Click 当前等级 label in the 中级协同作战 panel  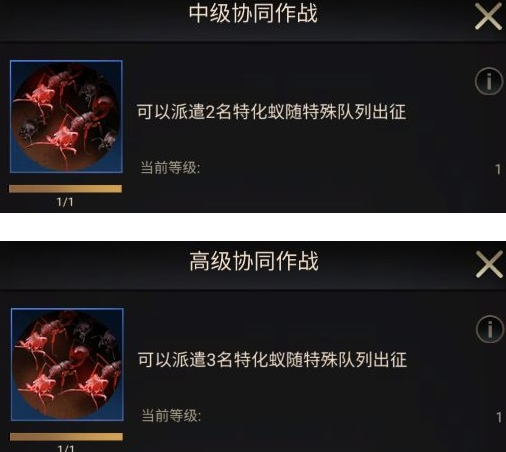tap(170, 168)
